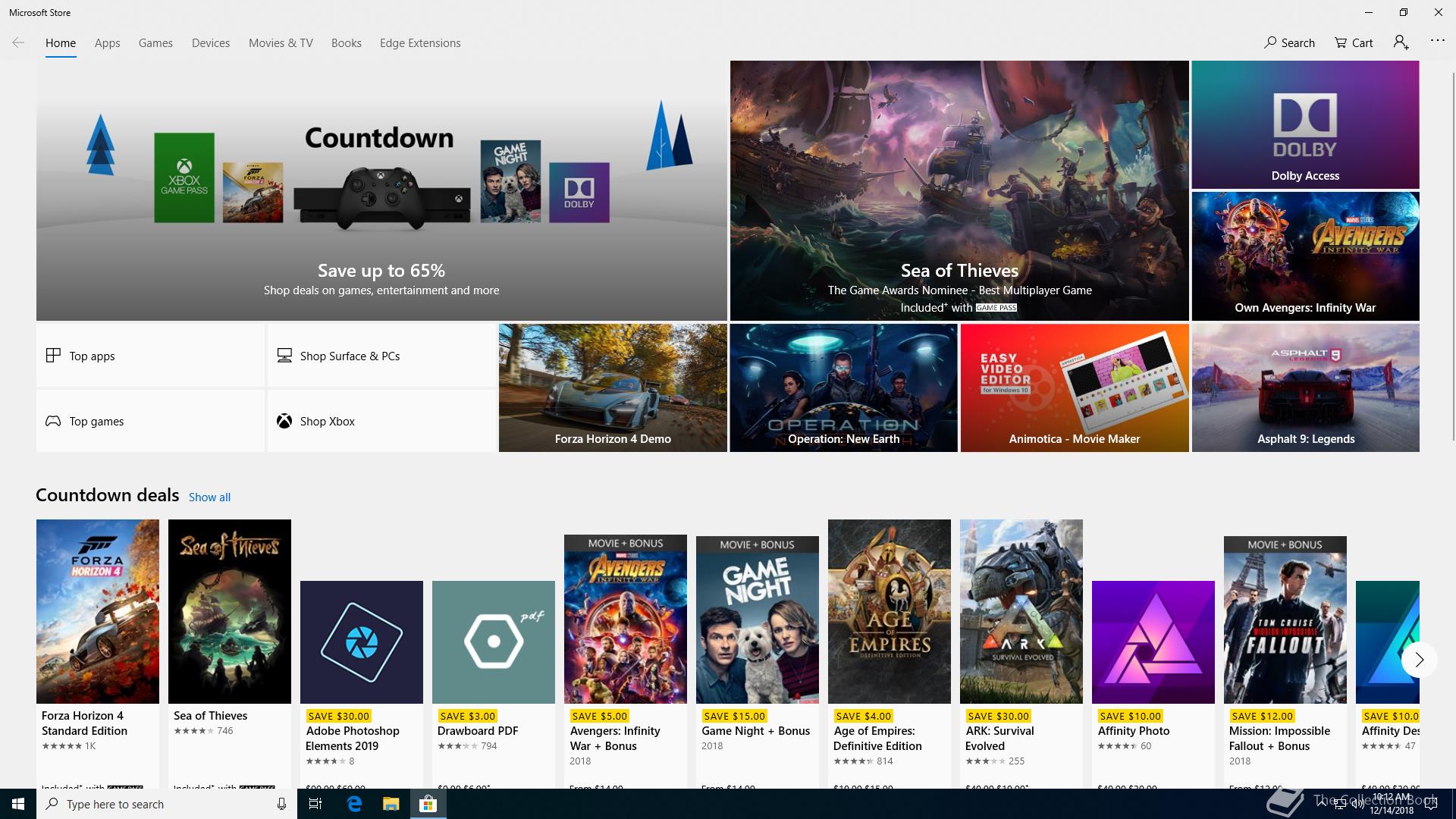The width and height of the screenshot is (1456, 819).
Task: Switch to the Apps tab
Action: point(108,43)
